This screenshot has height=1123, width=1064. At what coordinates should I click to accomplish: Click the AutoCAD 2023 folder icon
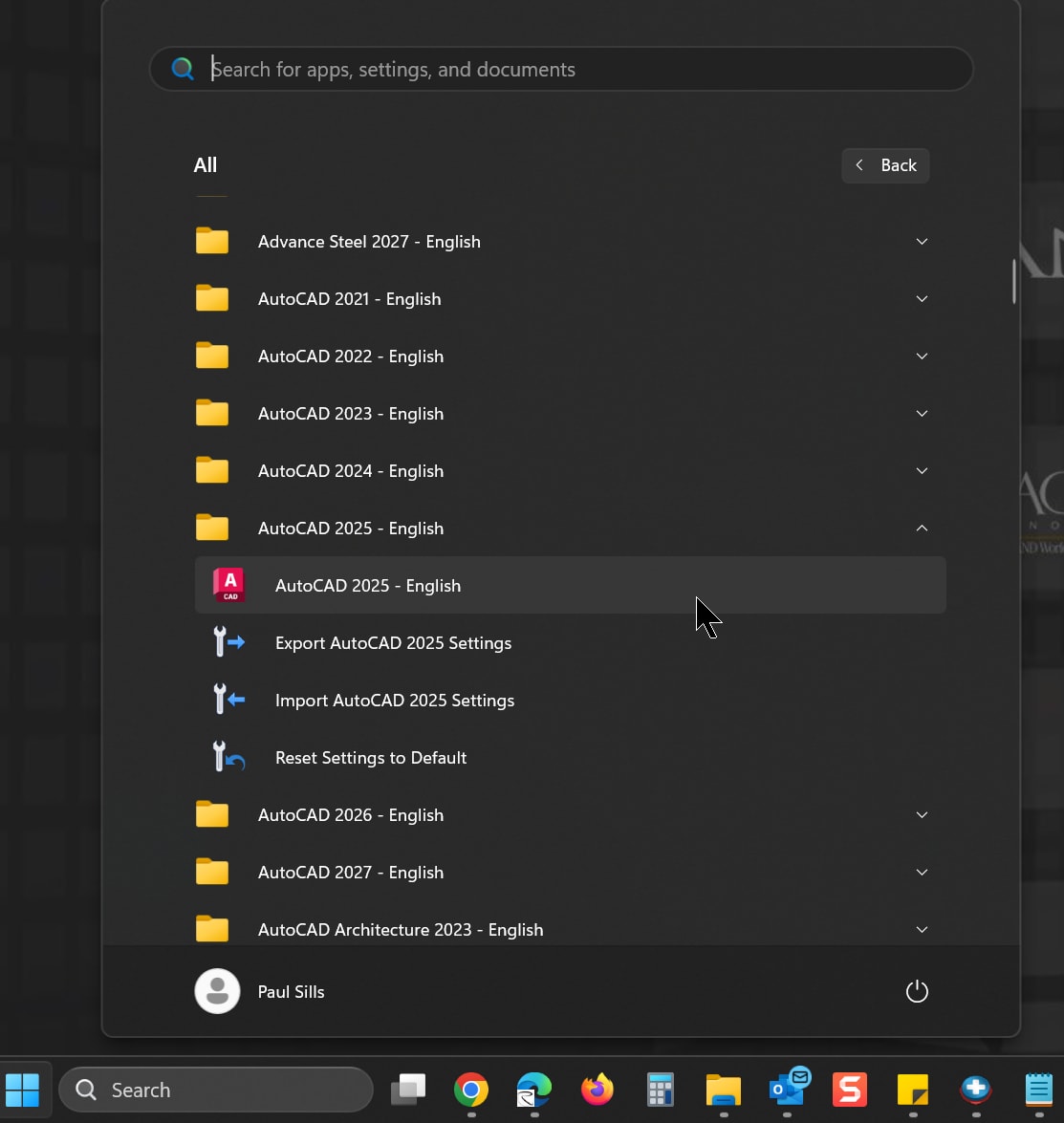pyautogui.click(x=212, y=413)
